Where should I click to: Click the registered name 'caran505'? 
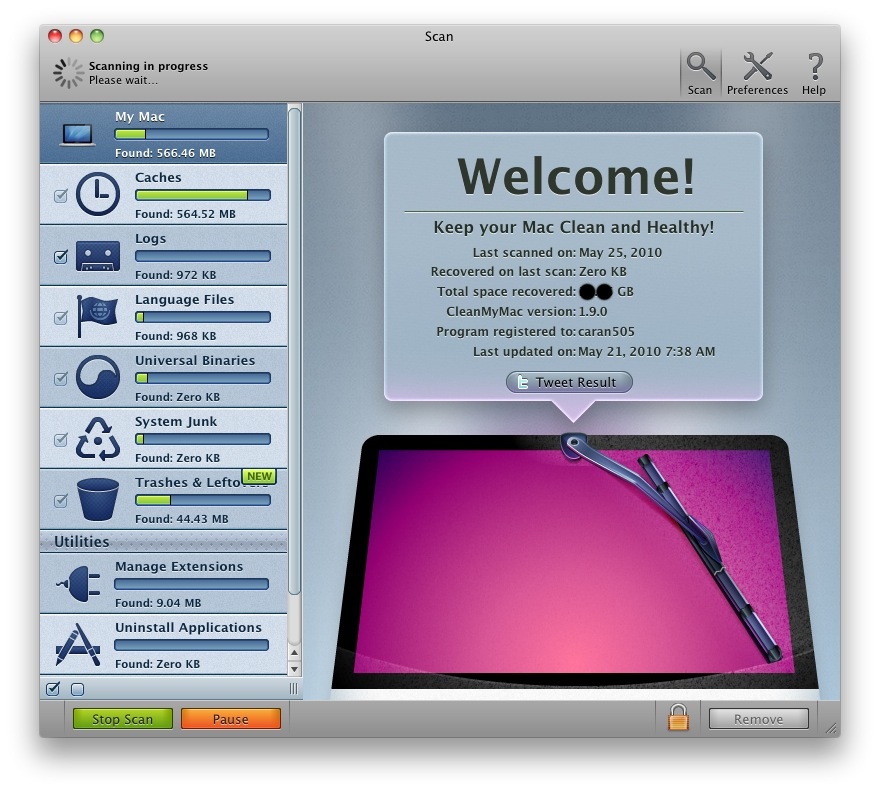[606, 331]
